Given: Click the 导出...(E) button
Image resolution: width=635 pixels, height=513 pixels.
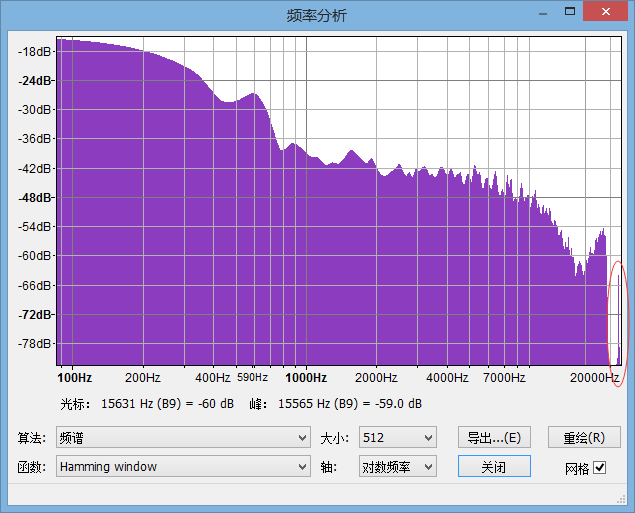Looking at the screenshot, I should [494, 438].
